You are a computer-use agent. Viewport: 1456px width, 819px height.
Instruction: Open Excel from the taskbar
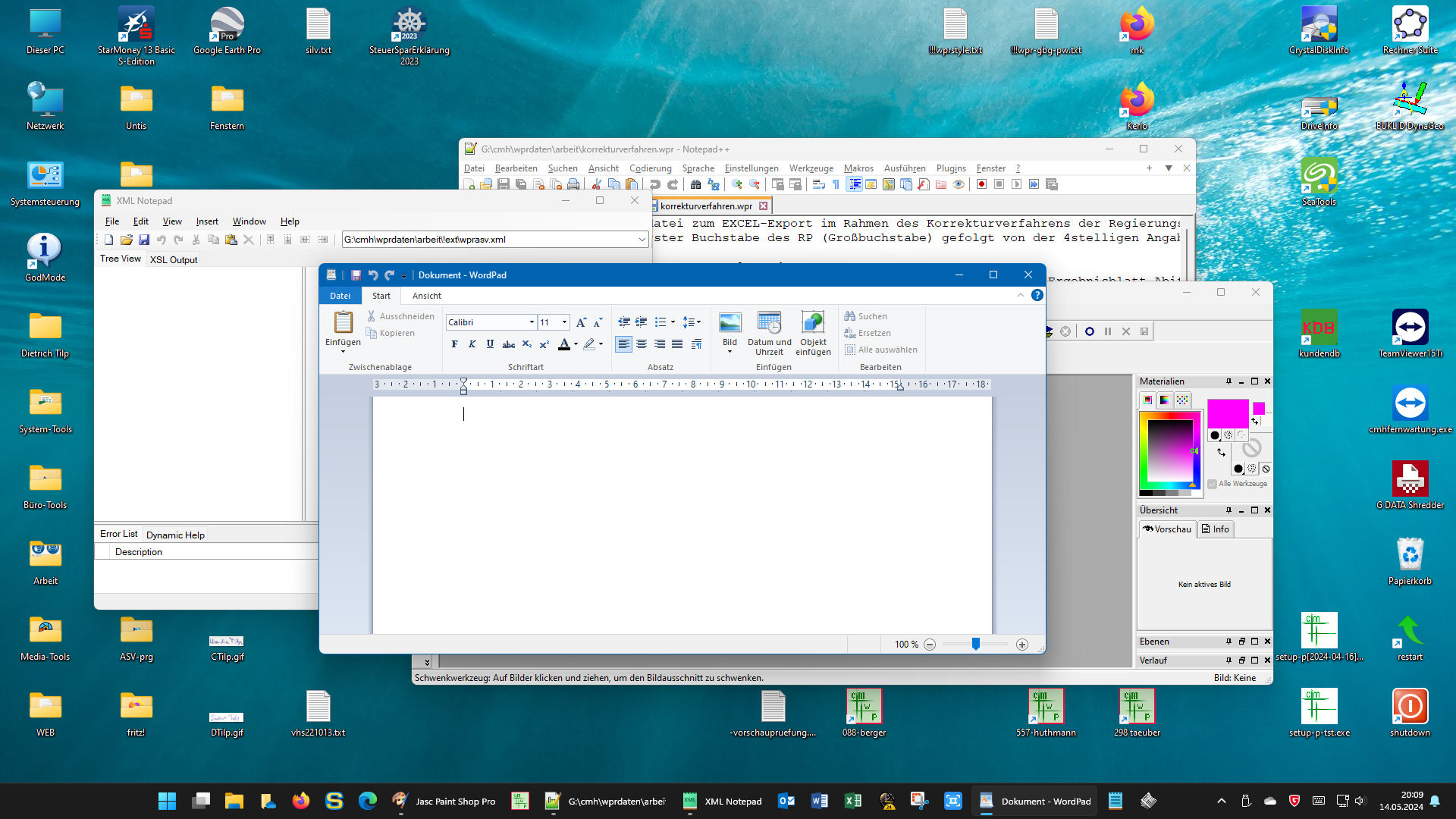click(x=852, y=801)
